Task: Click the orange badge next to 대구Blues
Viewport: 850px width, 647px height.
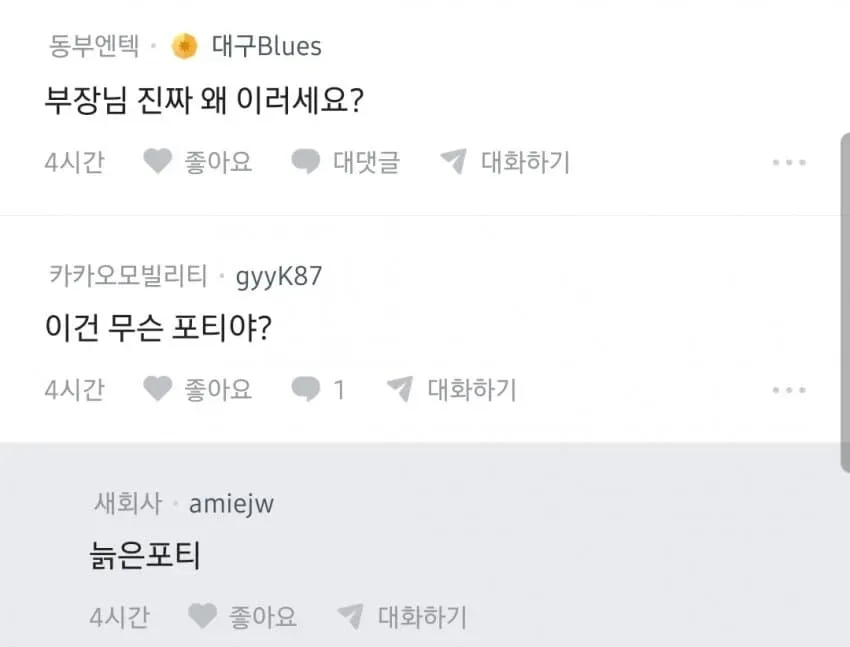Action: [x=185, y=46]
